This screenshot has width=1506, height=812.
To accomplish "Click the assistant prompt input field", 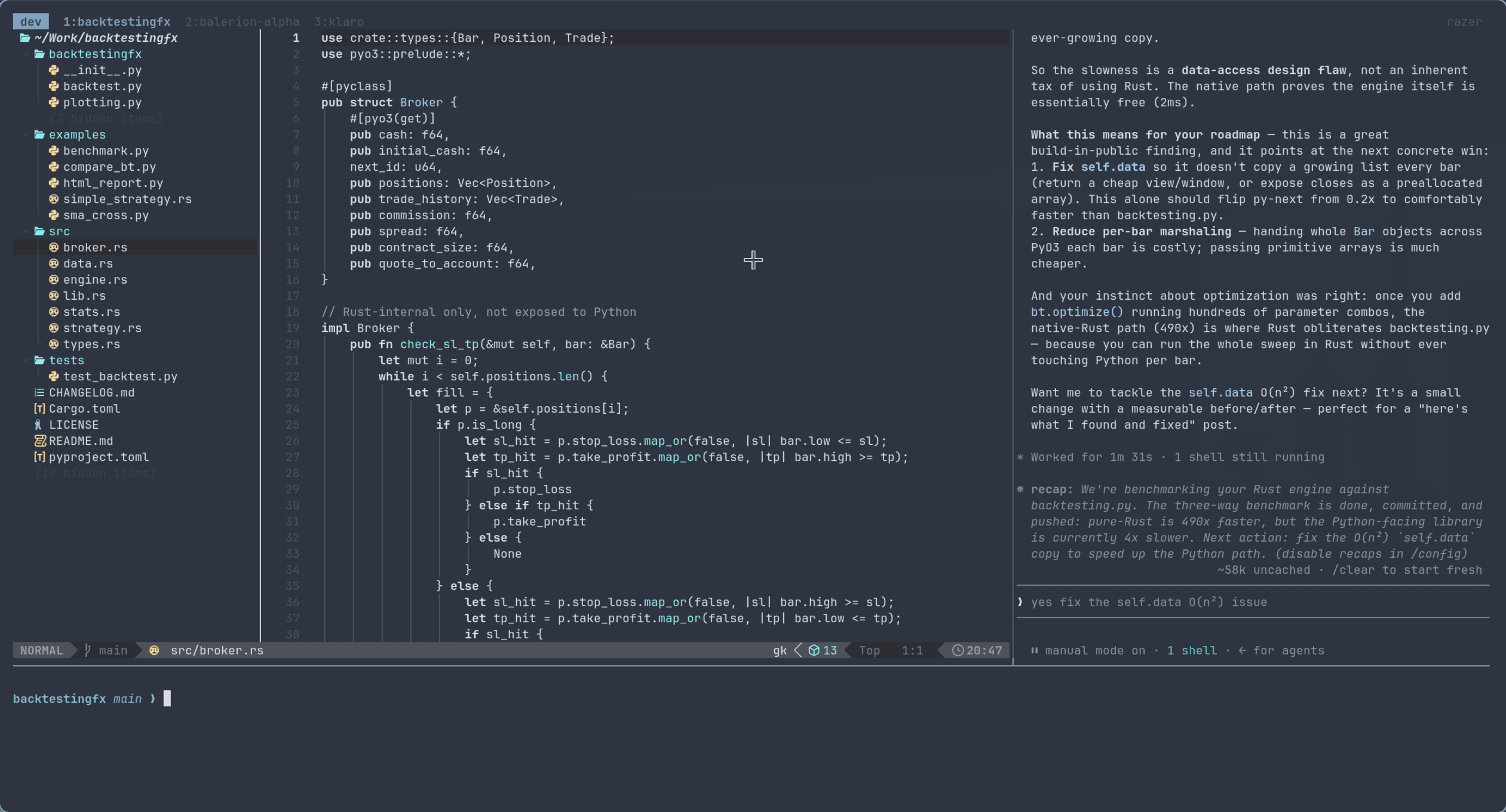I will tap(1253, 602).
